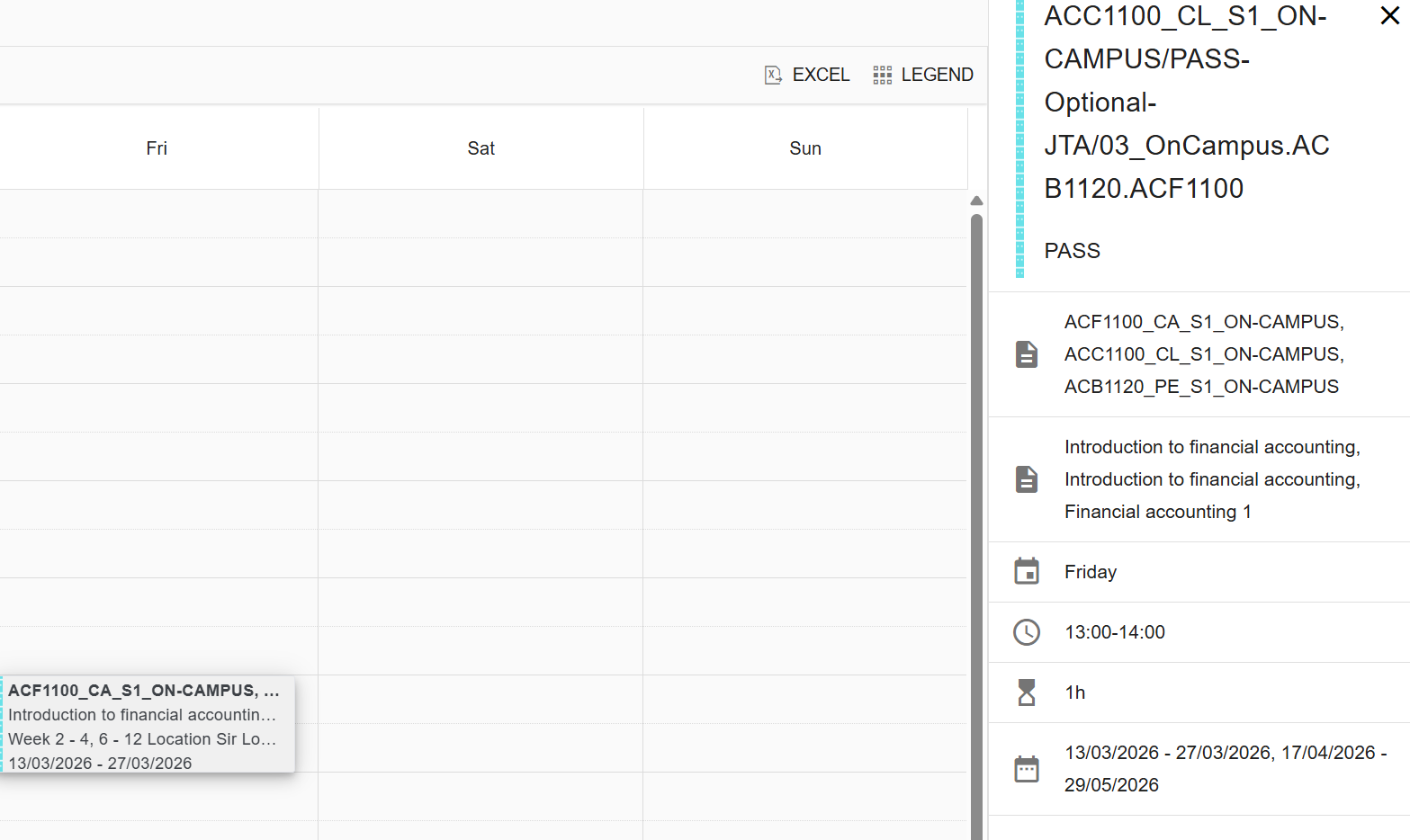Screen dimensions: 1410x840
Task: Close the event details panel
Action: click(x=1389, y=15)
